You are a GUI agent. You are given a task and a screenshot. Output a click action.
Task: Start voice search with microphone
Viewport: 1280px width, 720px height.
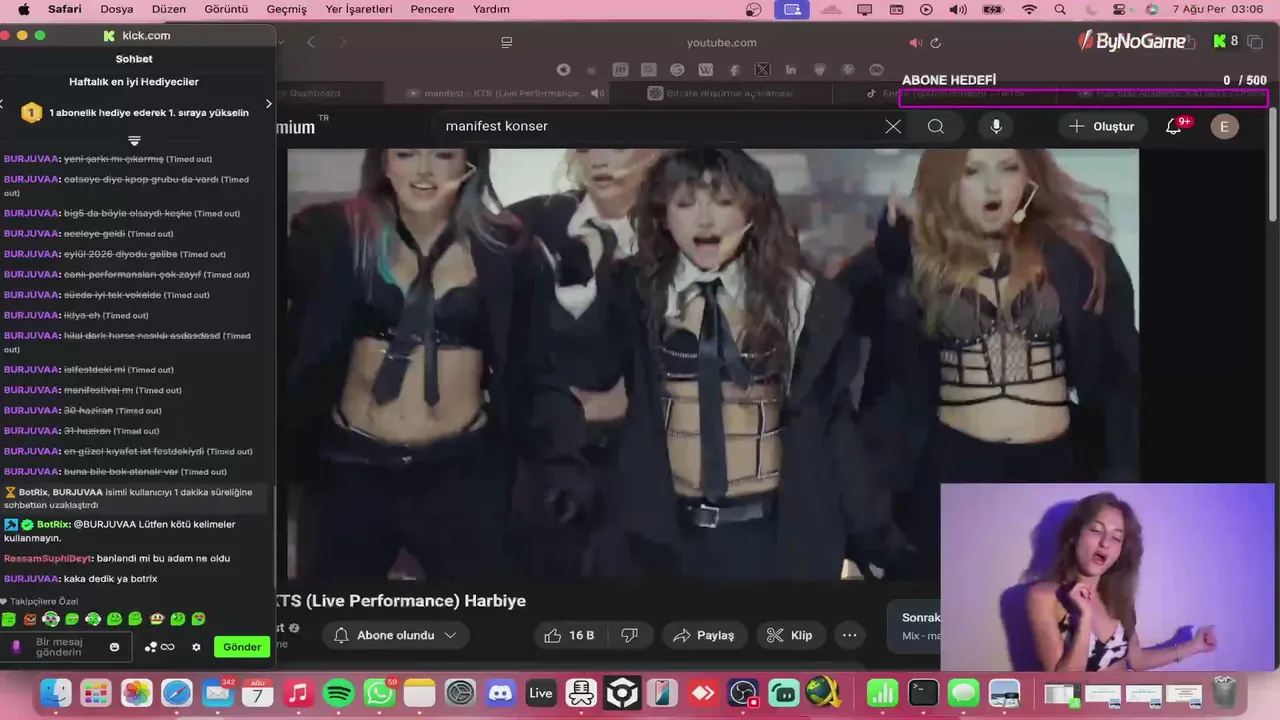click(996, 126)
